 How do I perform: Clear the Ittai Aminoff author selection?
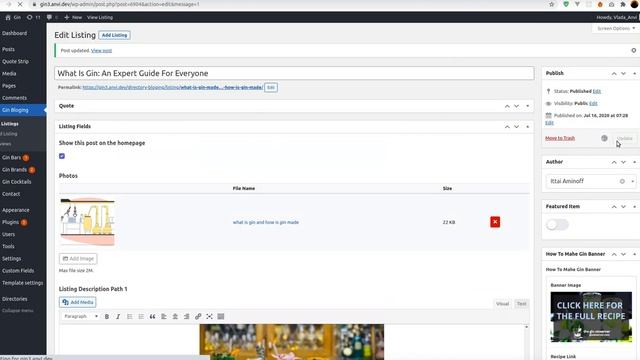tap(622, 181)
